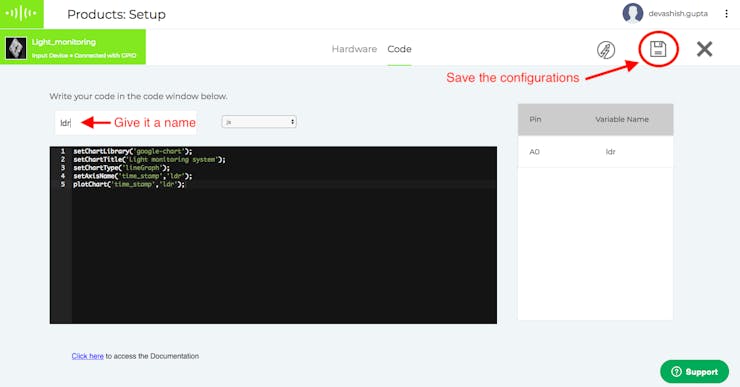
Task: Click the 'Click here' documentation link
Action: click(x=88, y=356)
